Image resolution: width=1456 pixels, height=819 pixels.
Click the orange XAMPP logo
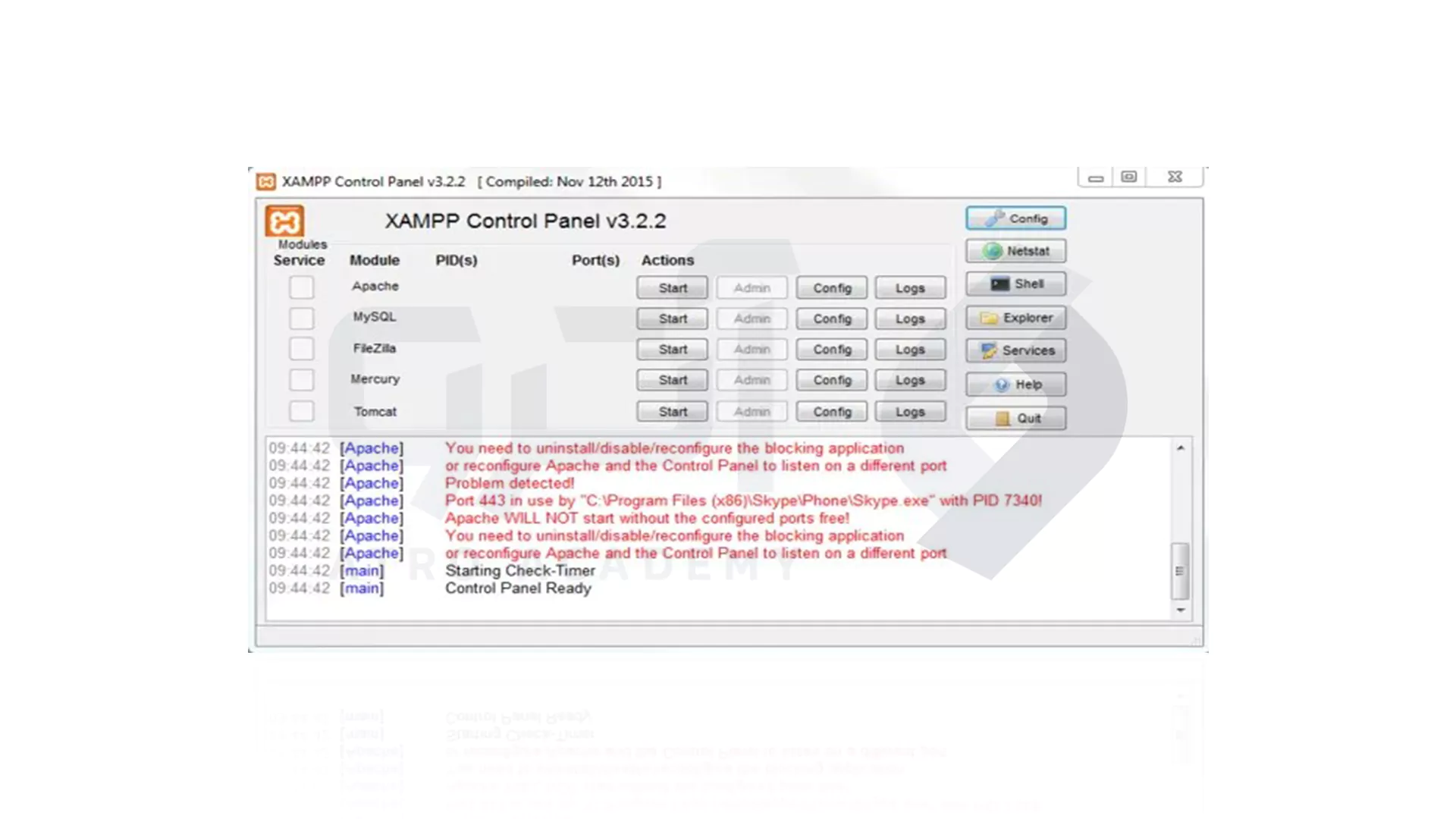click(284, 221)
